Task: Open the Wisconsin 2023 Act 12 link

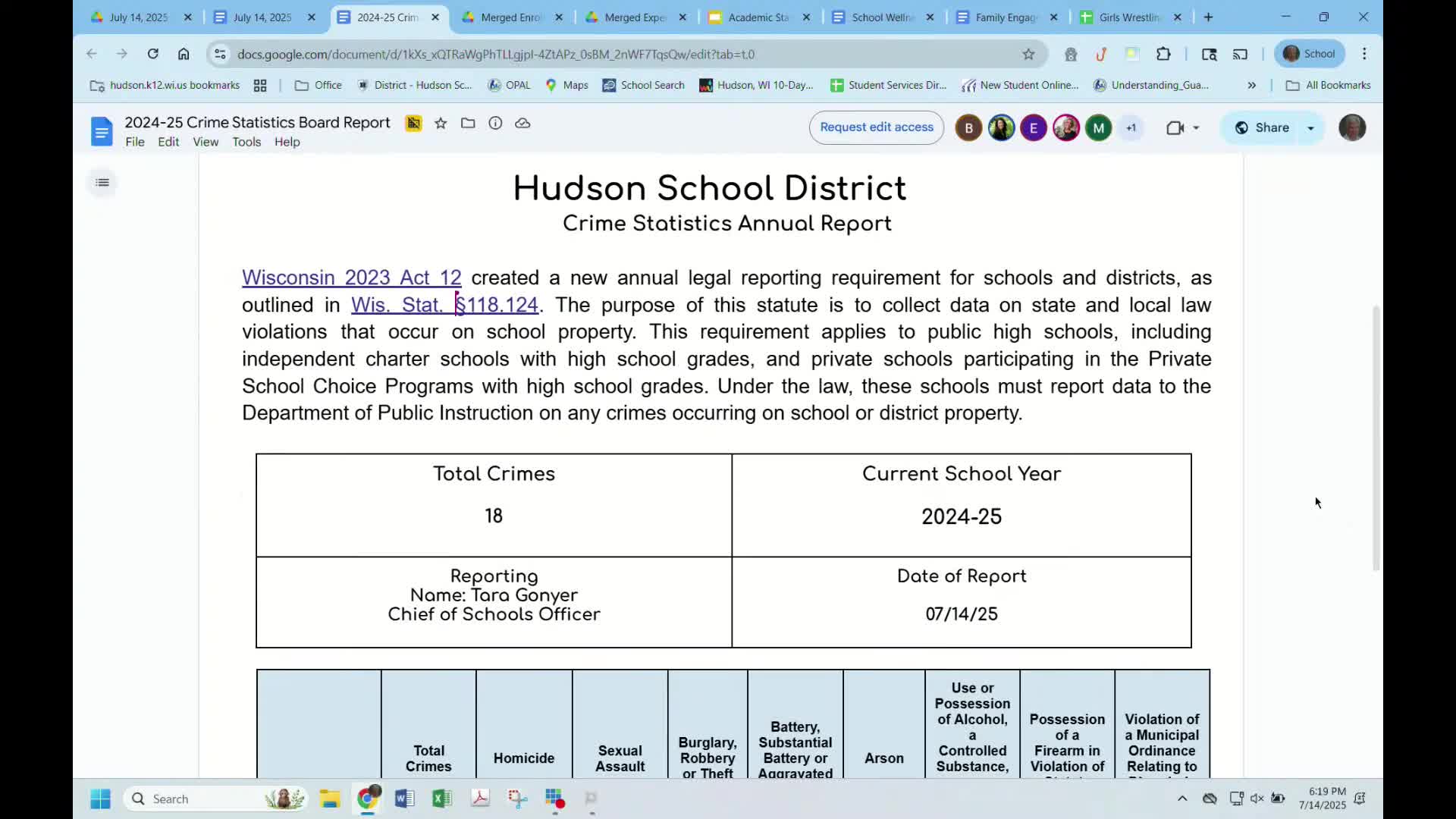Action: [x=351, y=278]
